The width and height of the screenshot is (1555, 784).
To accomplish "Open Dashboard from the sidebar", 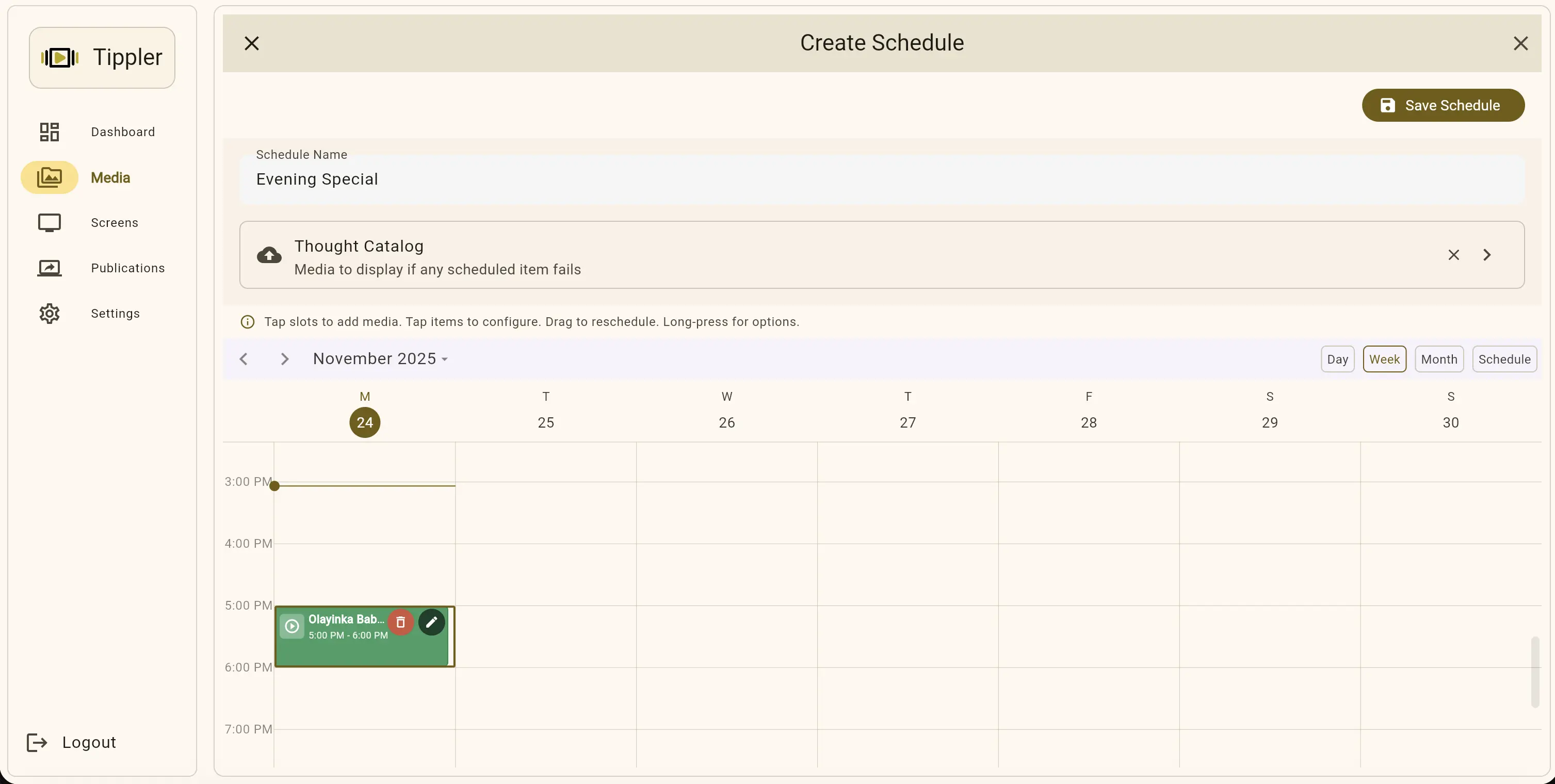I will coord(123,132).
